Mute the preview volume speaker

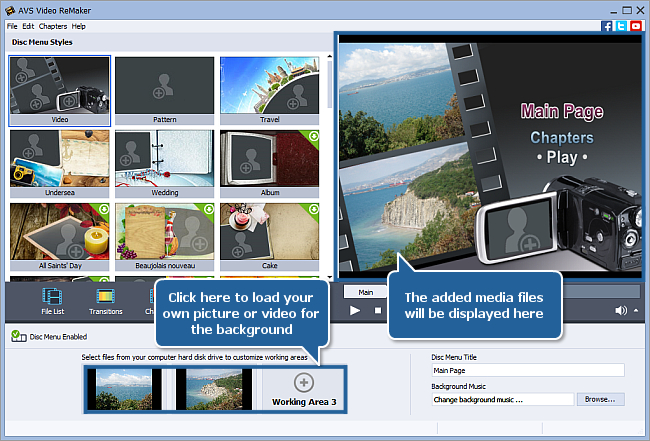click(x=621, y=310)
